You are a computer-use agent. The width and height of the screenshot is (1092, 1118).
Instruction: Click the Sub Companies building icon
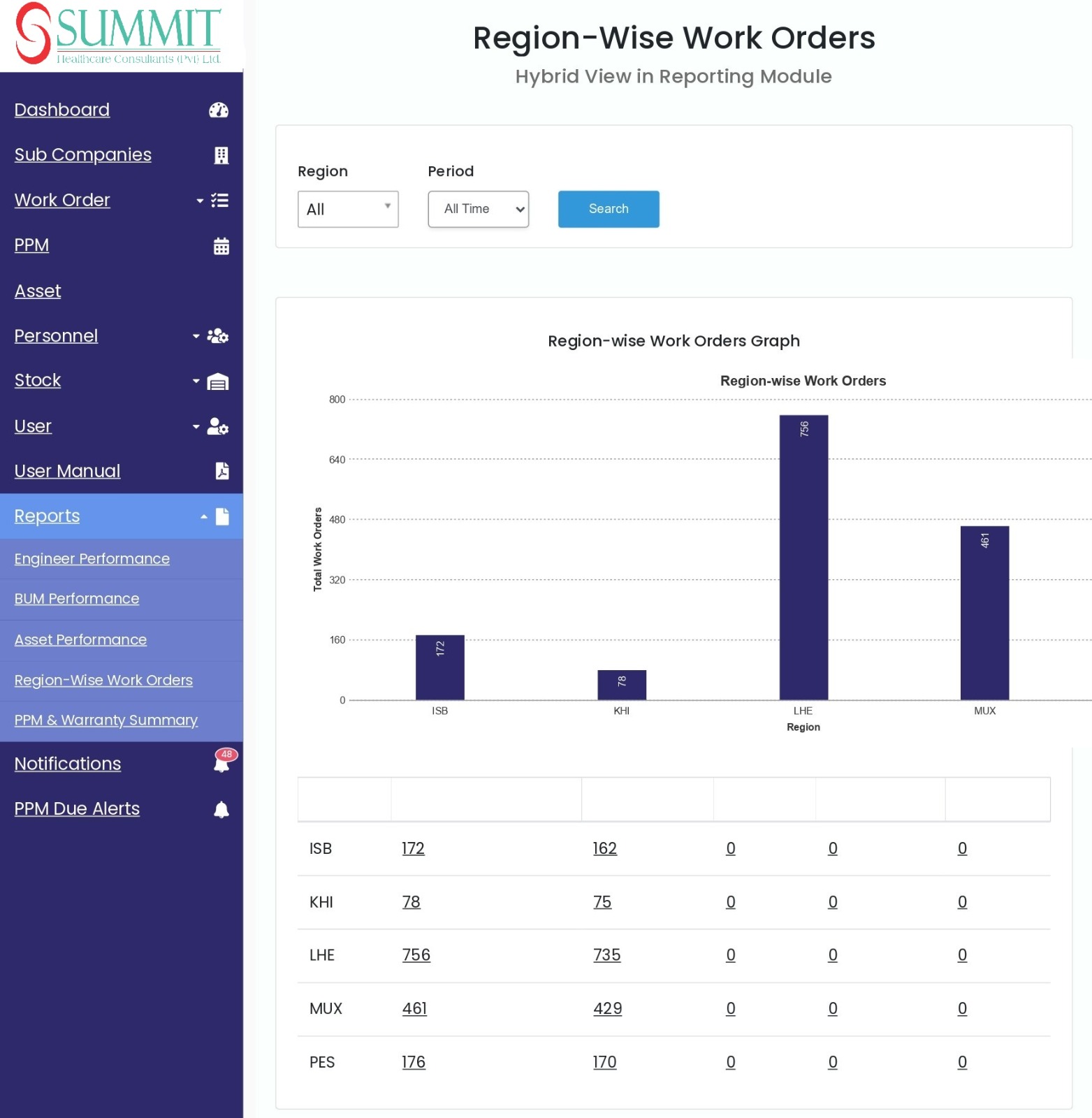[x=221, y=155]
